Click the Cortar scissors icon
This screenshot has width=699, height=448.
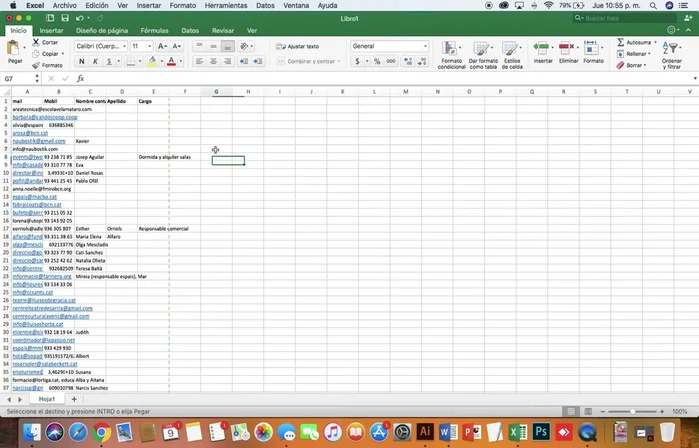[35, 43]
